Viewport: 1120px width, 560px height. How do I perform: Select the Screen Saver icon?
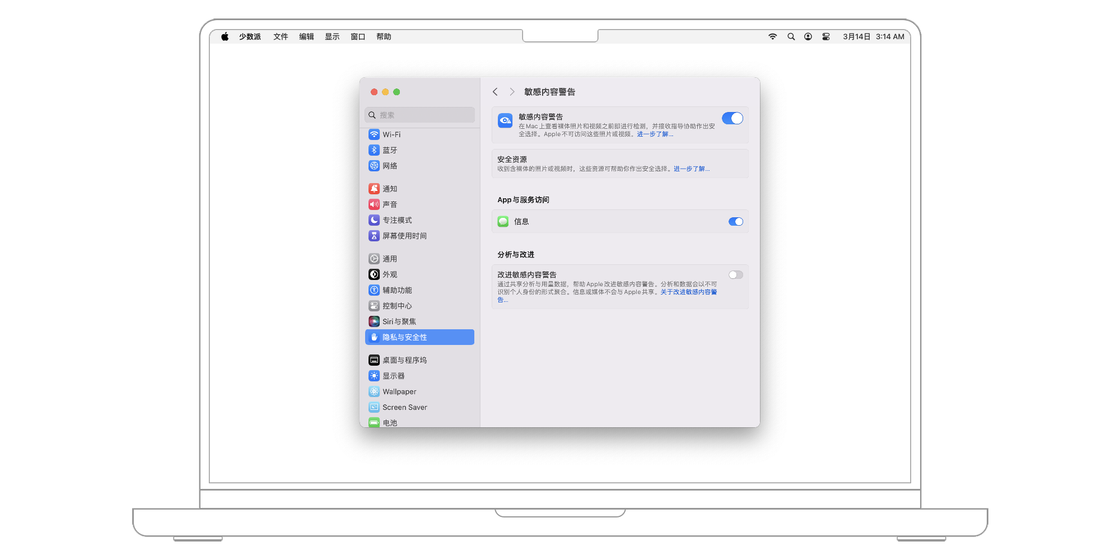pyautogui.click(x=374, y=407)
